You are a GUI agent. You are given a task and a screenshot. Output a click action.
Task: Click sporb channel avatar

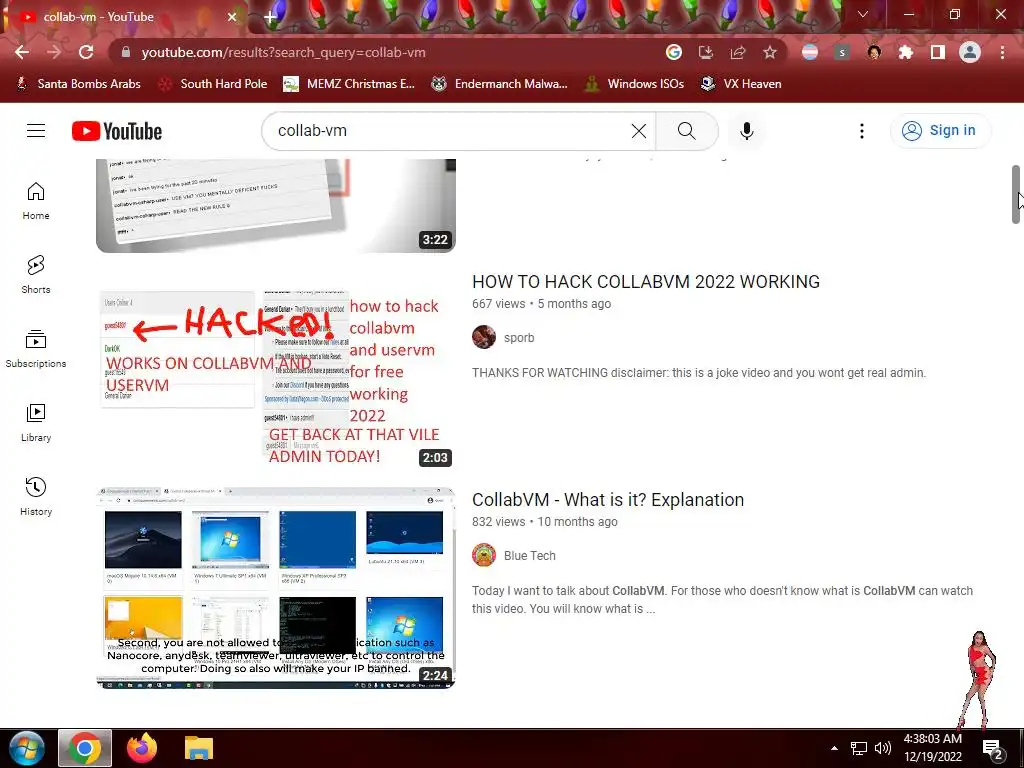(484, 337)
